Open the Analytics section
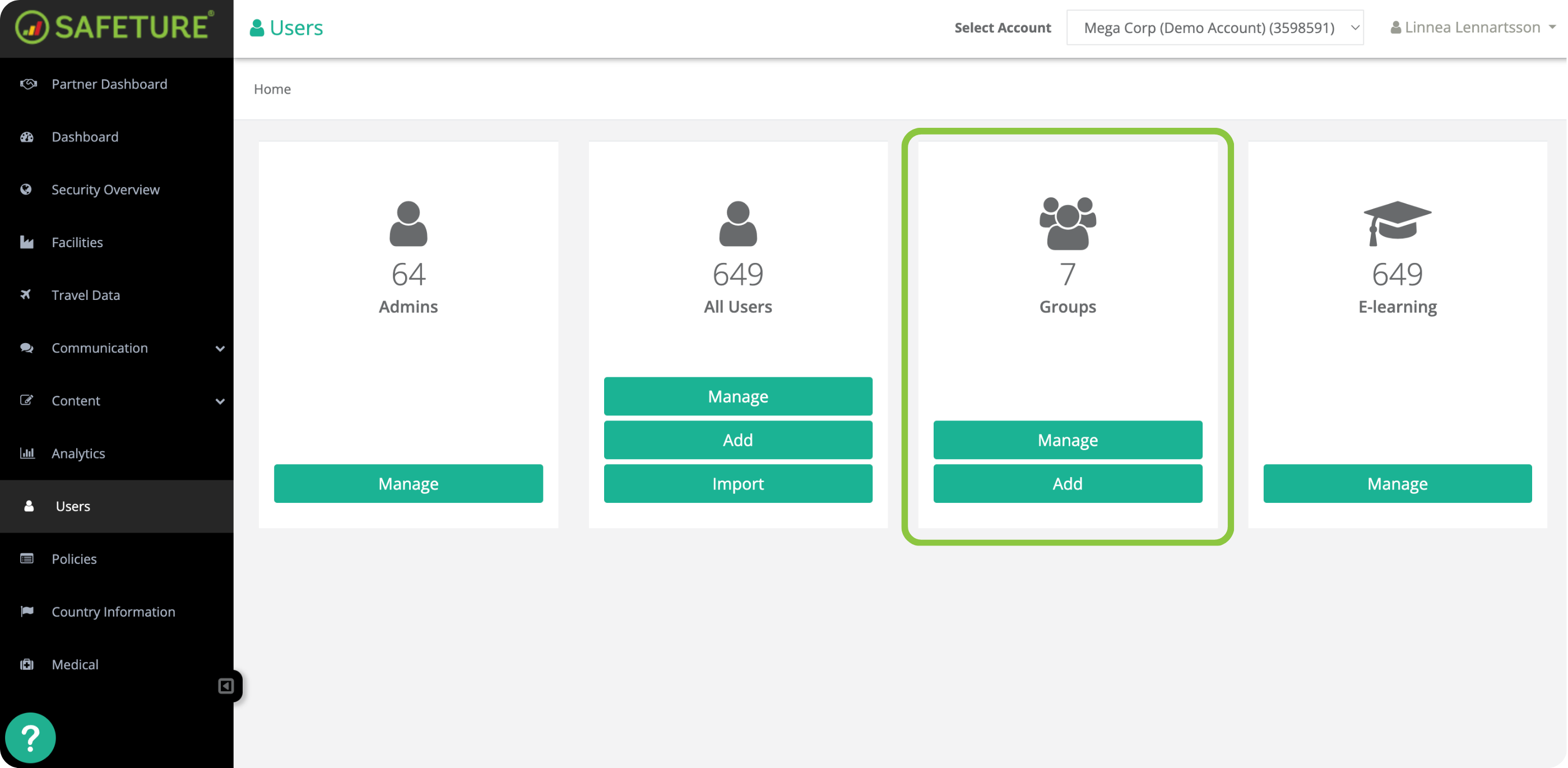The image size is (1568, 768). pos(78,453)
